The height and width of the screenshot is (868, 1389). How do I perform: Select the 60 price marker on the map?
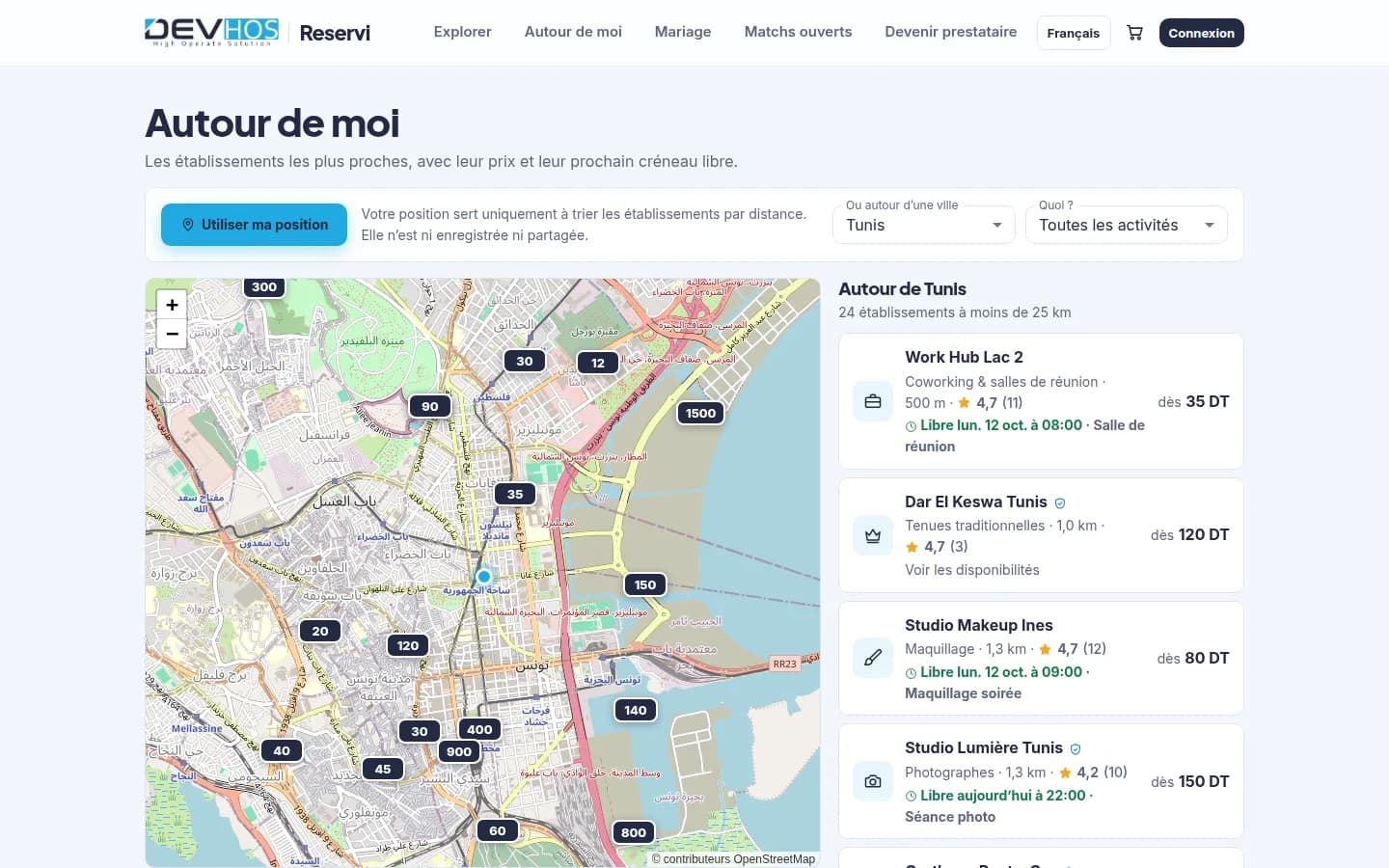pyautogui.click(x=498, y=830)
